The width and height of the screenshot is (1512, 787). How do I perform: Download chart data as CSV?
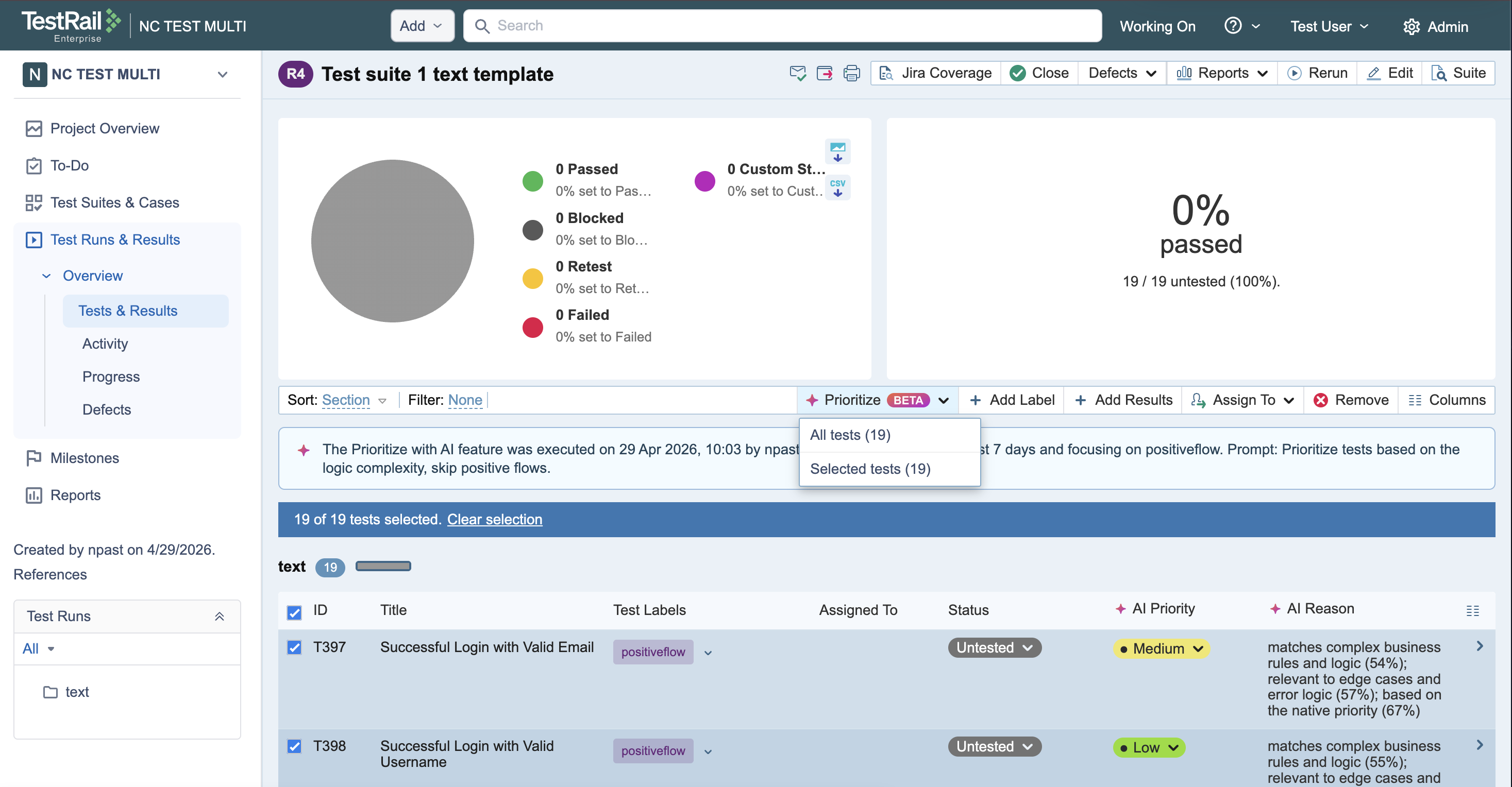[x=837, y=187]
